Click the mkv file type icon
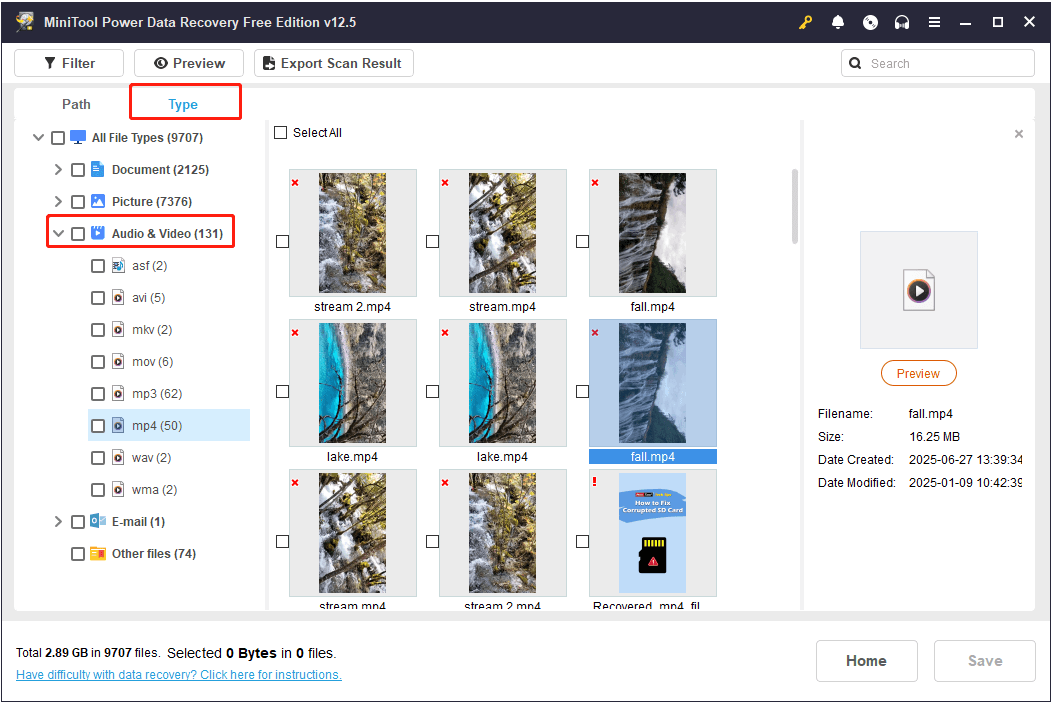Image resolution: width=1053 pixels, height=704 pixels. point(118,329)
